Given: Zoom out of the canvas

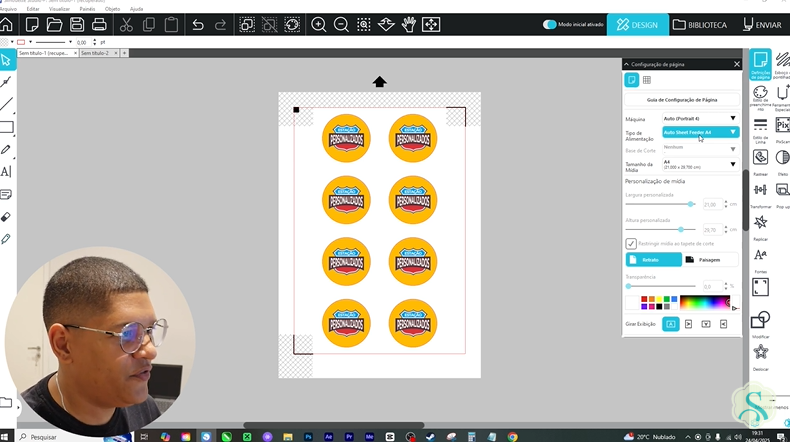Looking at the screenshot, I should (x=341, y=24).
